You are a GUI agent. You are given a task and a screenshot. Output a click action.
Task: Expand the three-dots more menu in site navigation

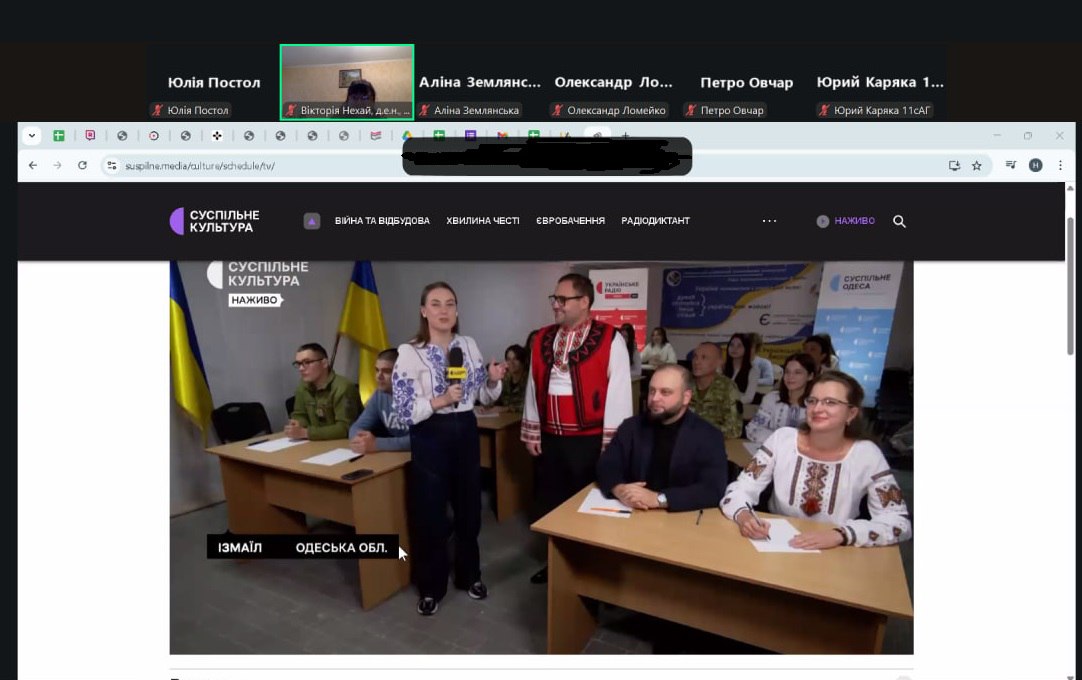[x=769, y=221]
